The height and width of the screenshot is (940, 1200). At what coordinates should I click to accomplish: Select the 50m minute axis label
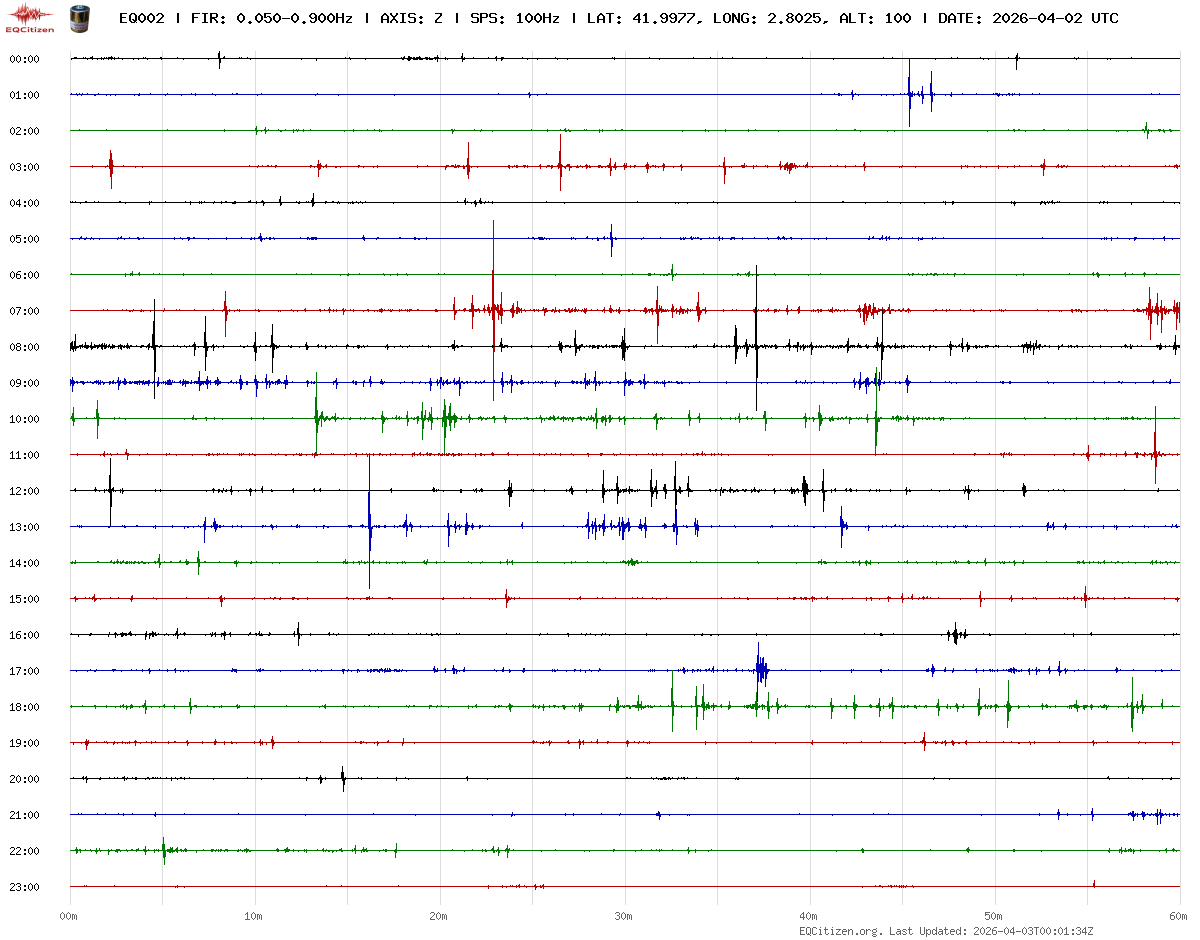[x=994, y=916]
